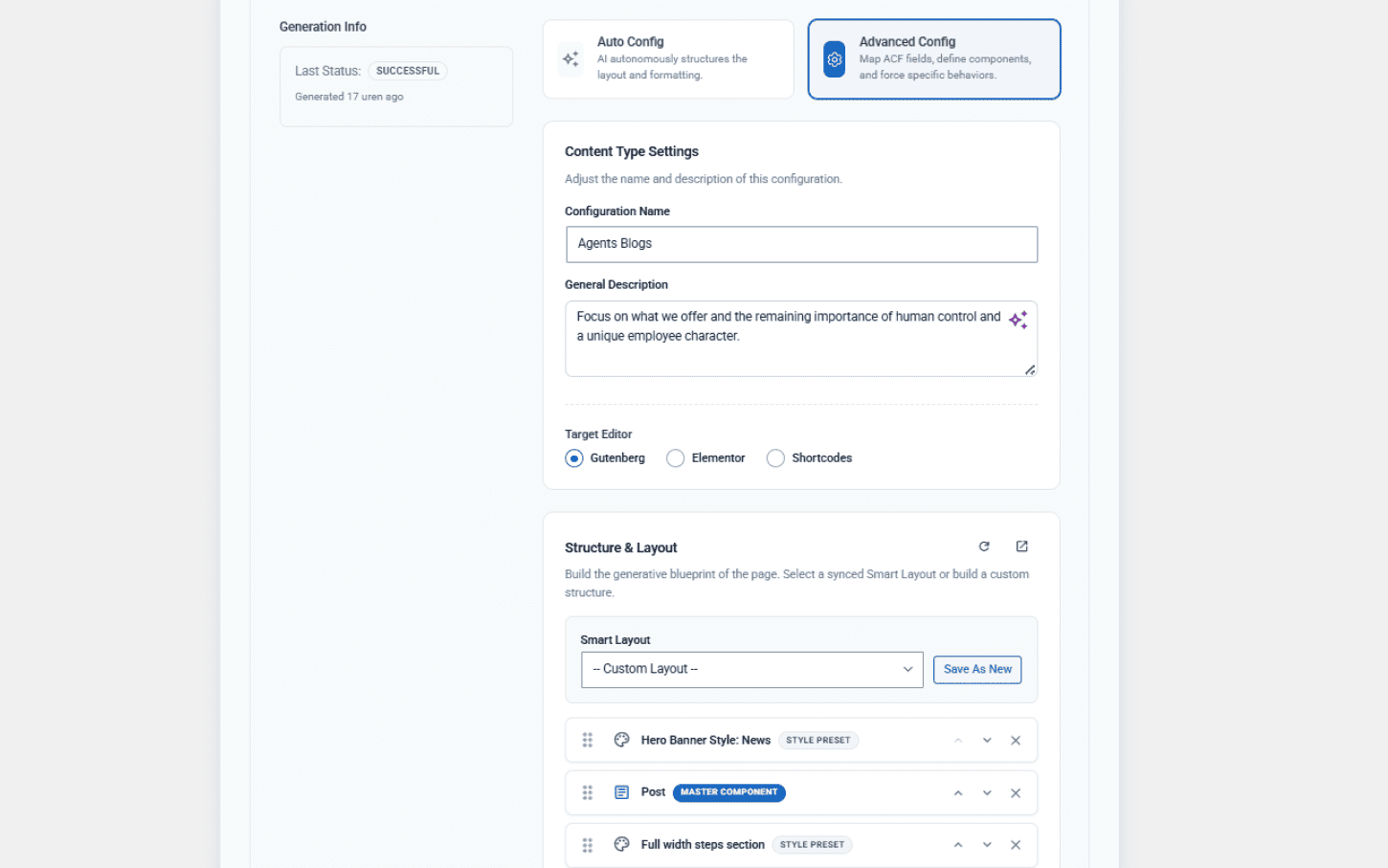Move Full width steps section down
This screenshot has width=1388, height=868.
(987, 845)
